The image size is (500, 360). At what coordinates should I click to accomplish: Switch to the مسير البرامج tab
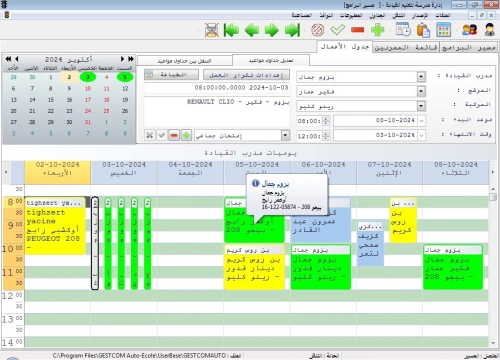point(468,48)
